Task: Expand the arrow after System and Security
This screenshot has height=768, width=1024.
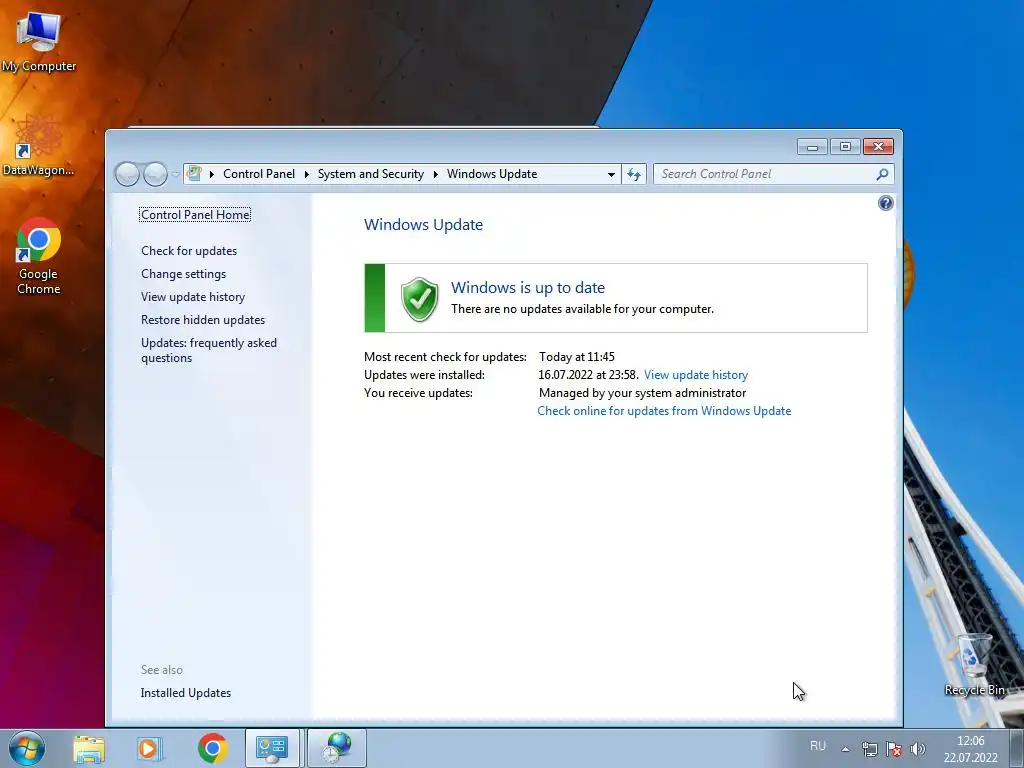Action: 436,174
